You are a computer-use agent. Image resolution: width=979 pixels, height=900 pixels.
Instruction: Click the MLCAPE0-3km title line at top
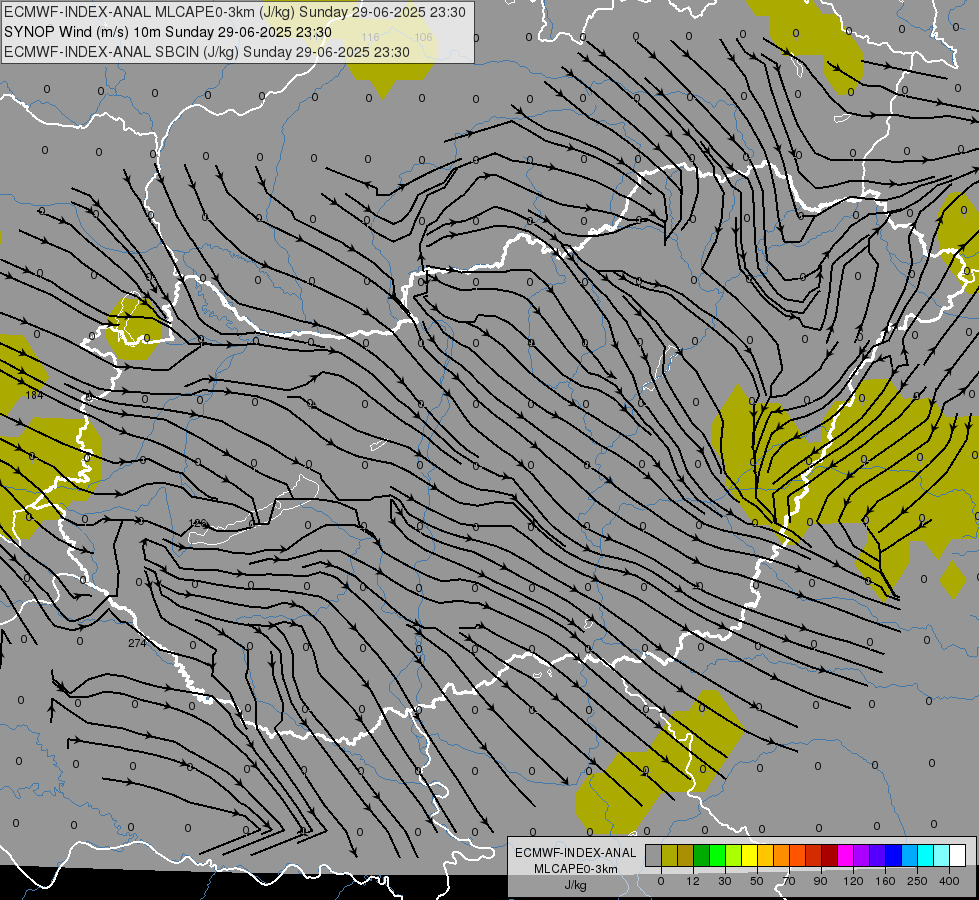coord(235,12)
